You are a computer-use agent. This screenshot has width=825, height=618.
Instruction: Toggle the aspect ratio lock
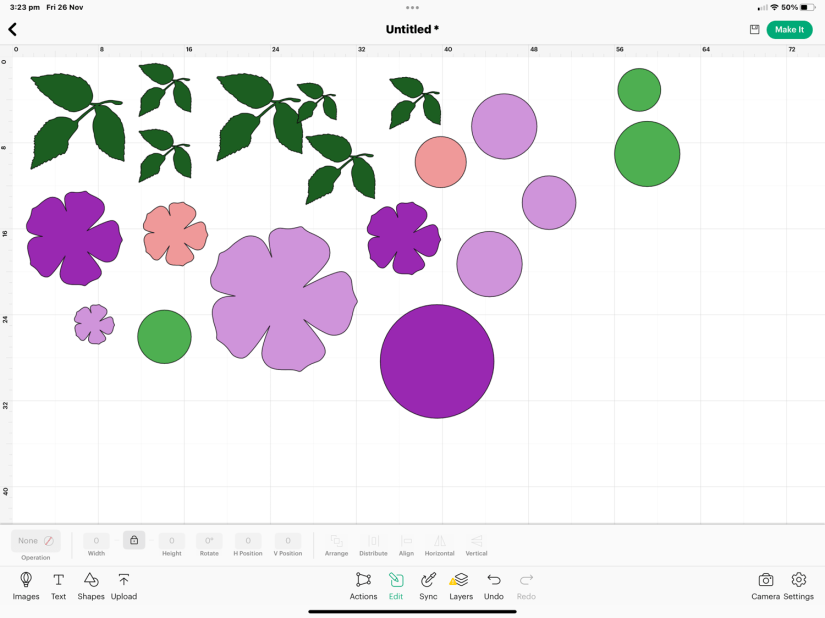click(134, 540)
